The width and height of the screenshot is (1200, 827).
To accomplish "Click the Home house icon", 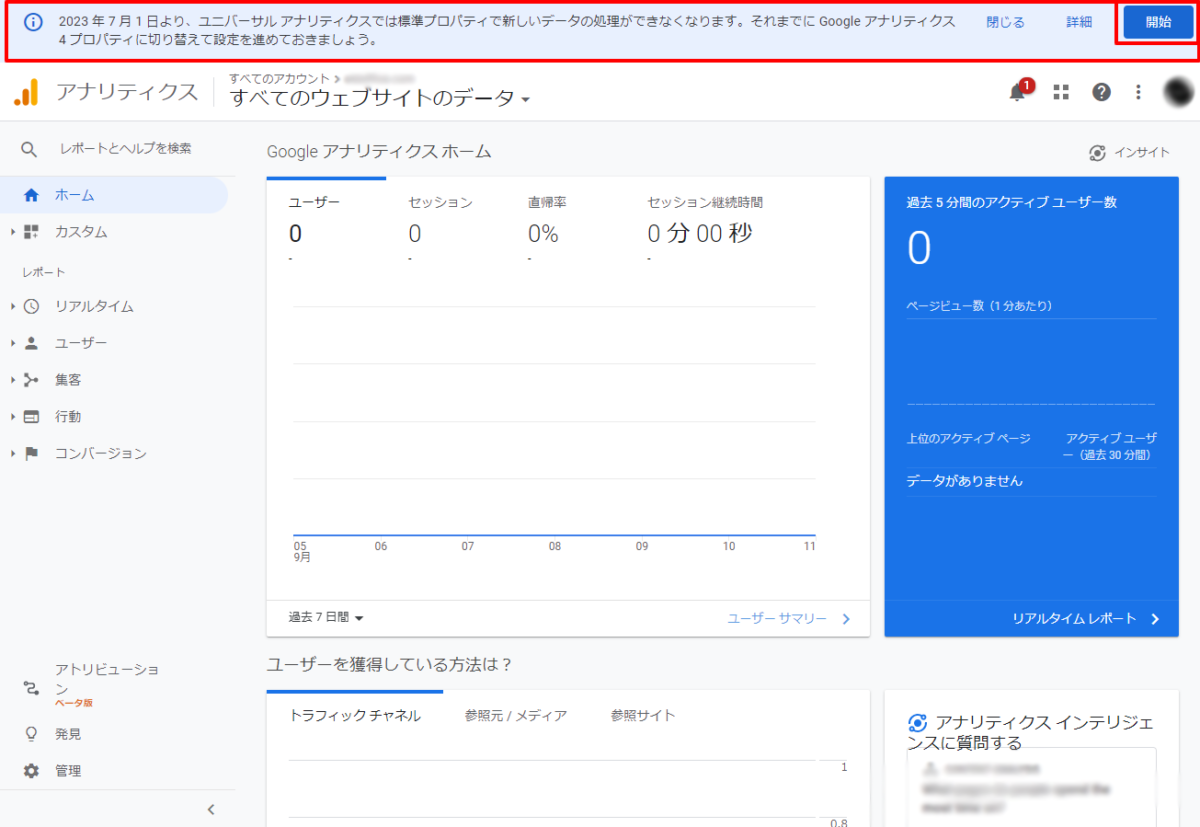I will coord(31,195).
